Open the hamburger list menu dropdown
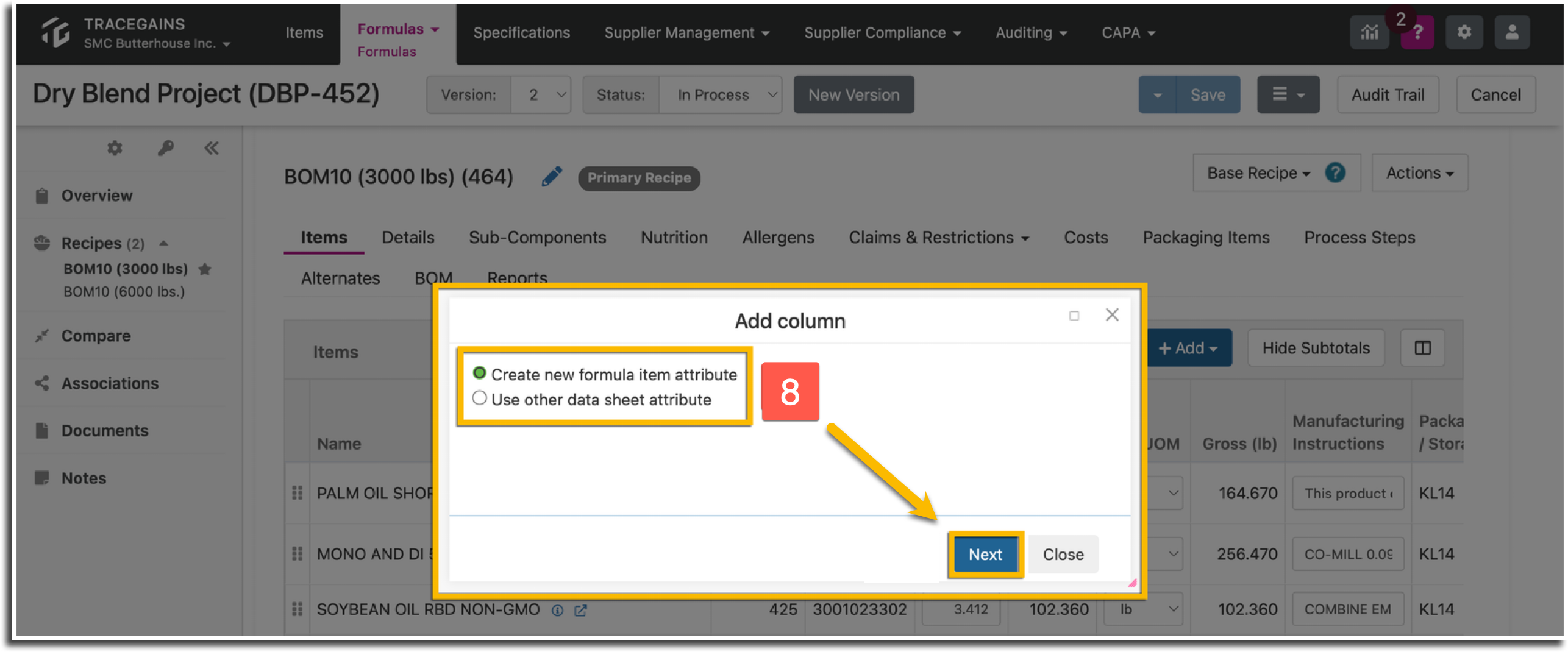 [x=1288, y=94]
